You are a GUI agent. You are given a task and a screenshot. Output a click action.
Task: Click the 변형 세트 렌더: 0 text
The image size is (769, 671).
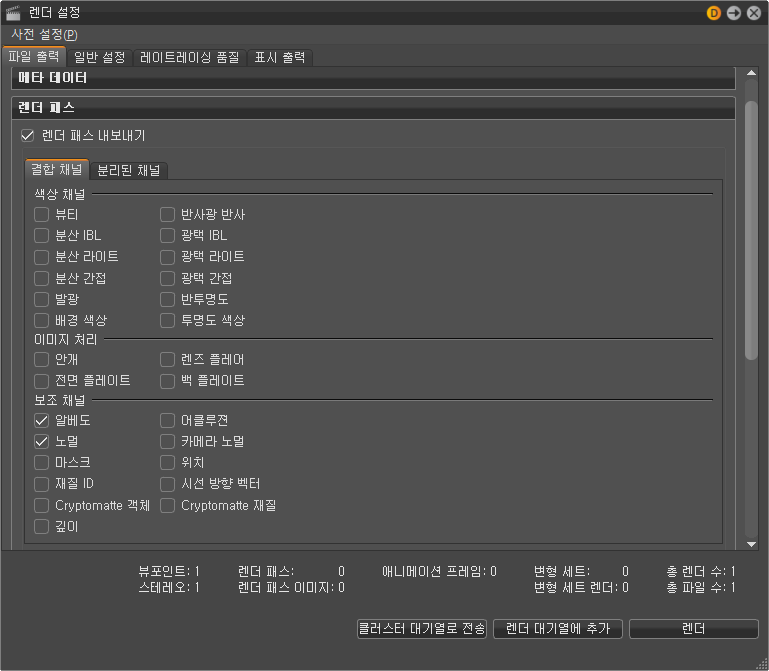click(581, 588)
